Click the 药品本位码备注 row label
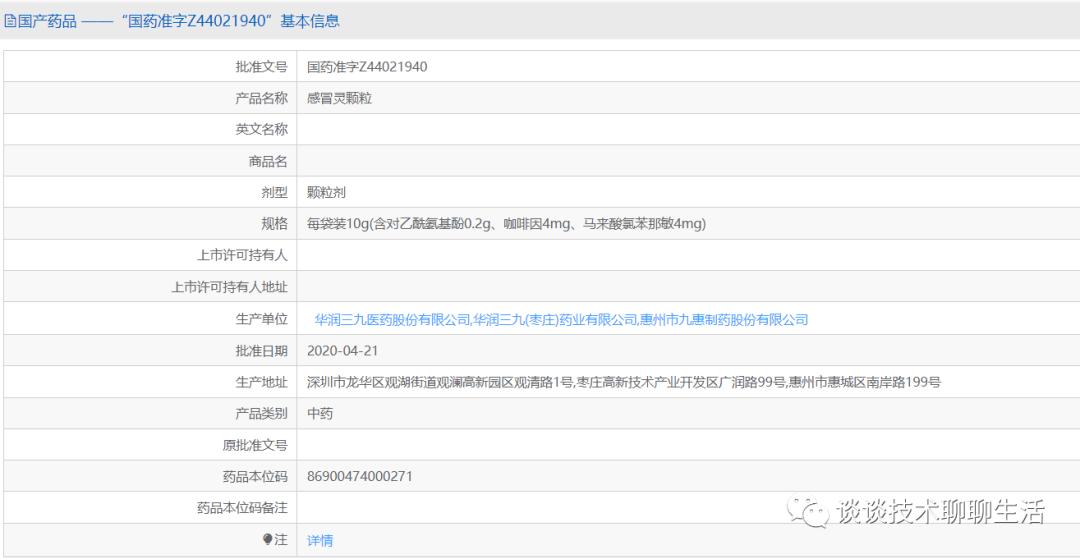The width and height of the screenshot is (1080, 559). pyautogui.click(x=242, y=508)
